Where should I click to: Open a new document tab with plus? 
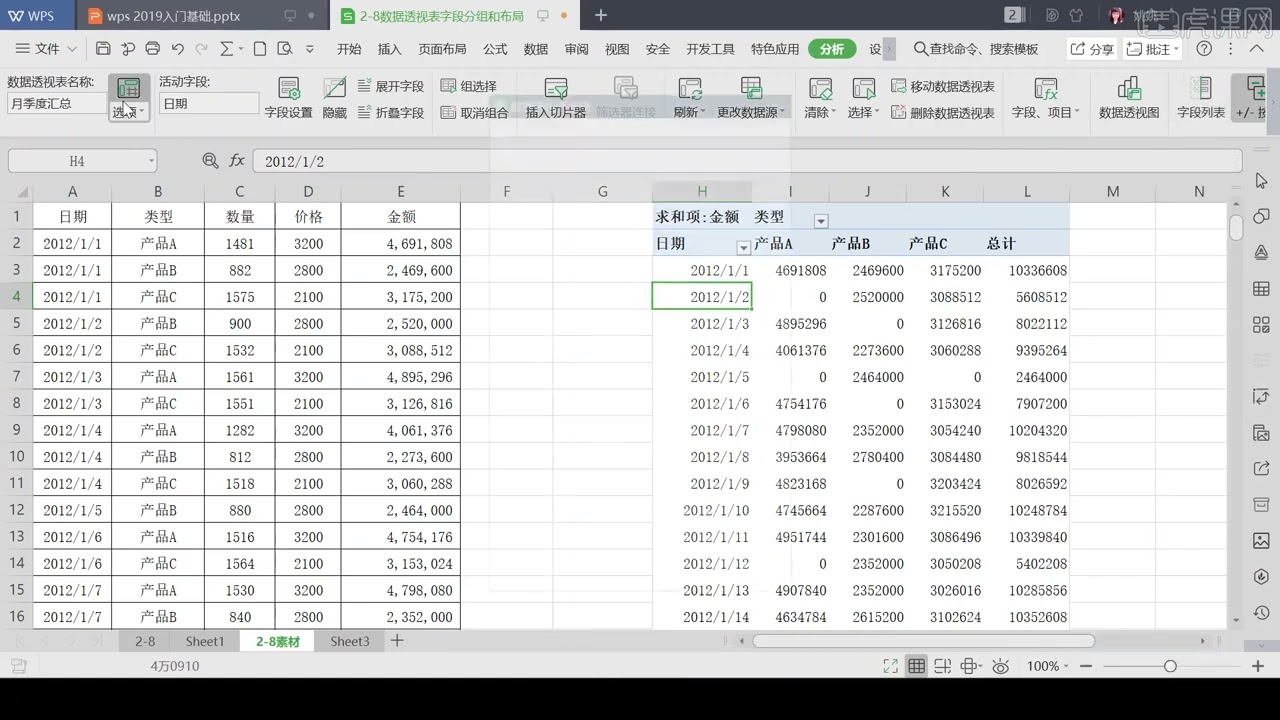[601, 16]
